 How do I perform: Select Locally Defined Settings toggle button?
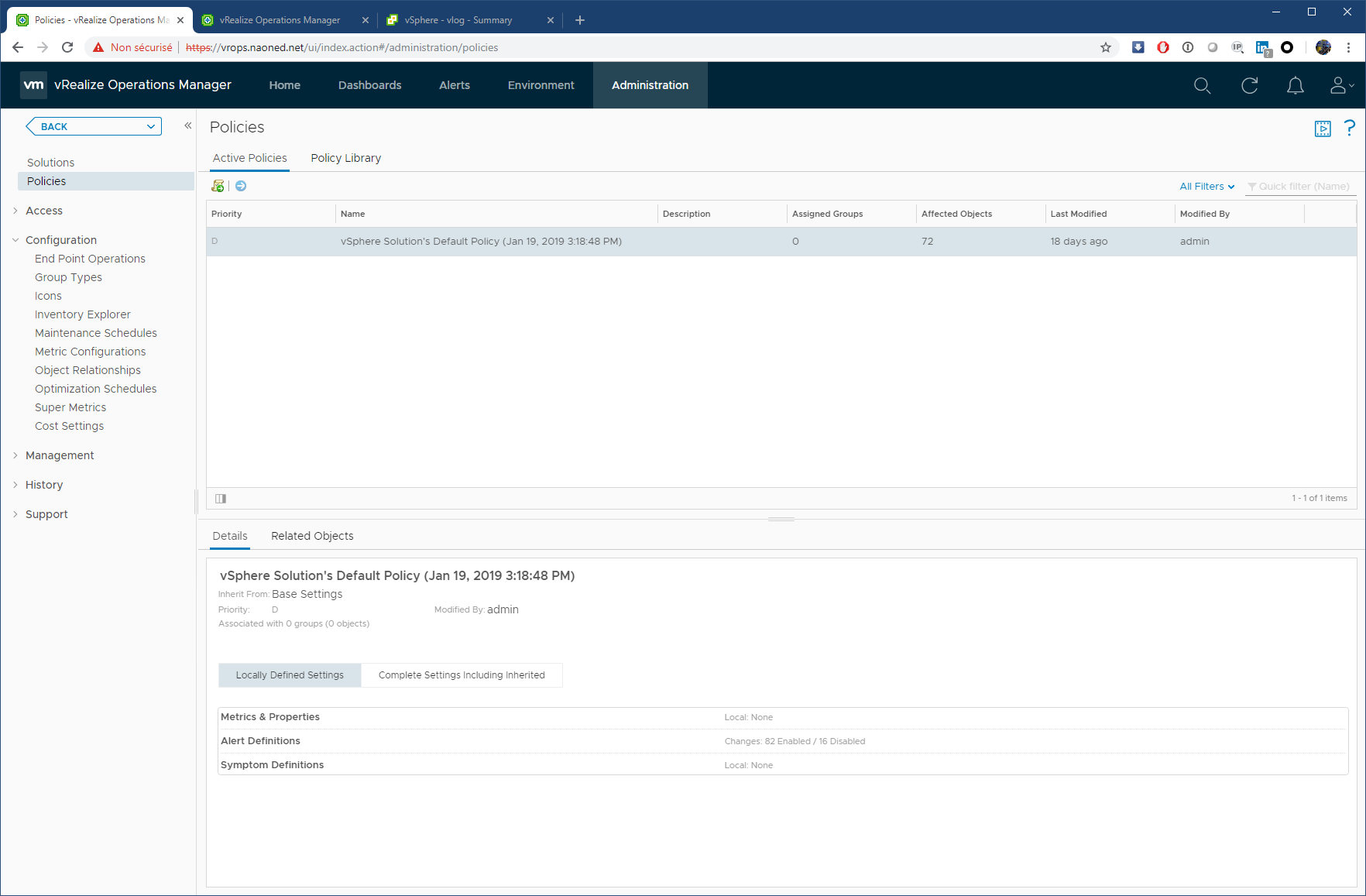tap(290, 675)
